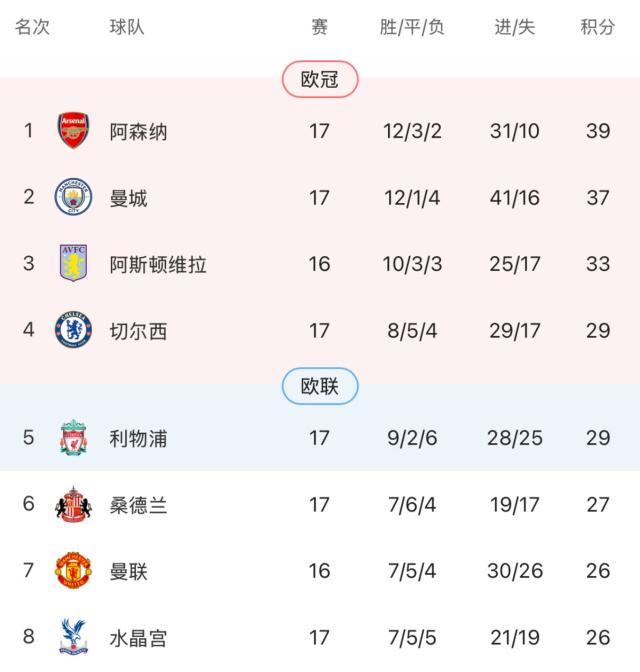The image size is (640, 672).
Task: Click the 欧冠 qualification badge
Action: 319,80
